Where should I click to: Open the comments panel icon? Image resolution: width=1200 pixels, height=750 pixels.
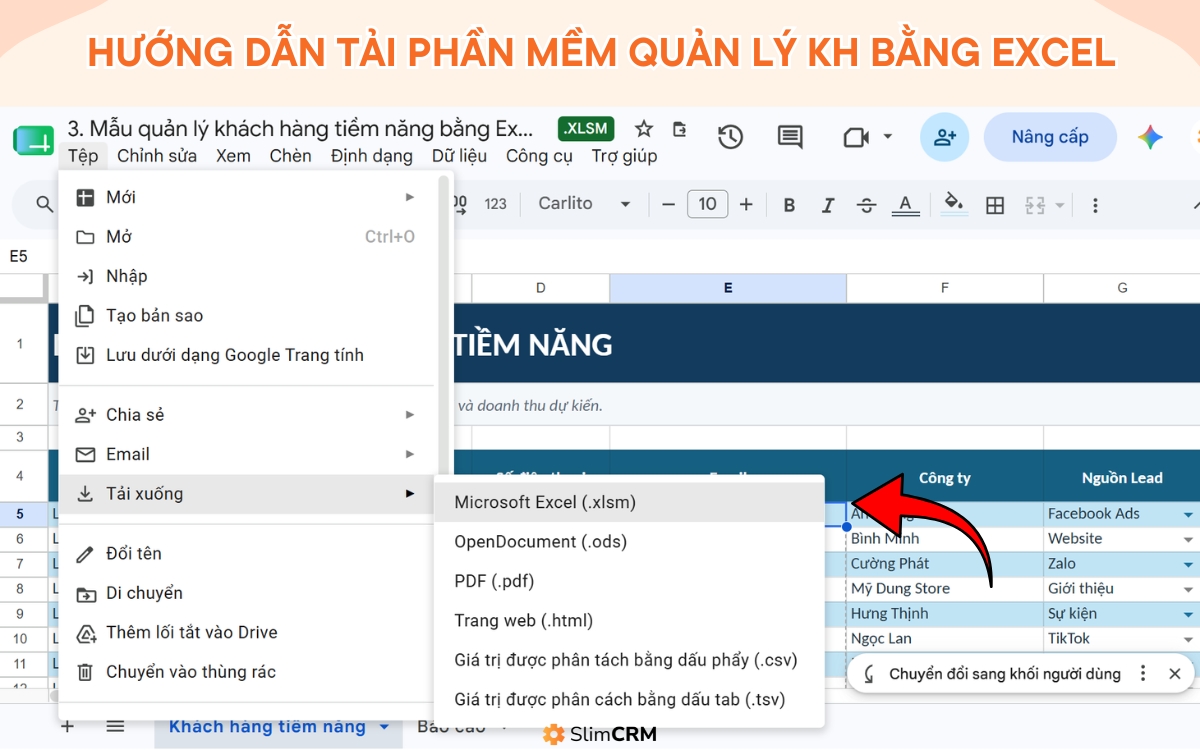(790, 137)
